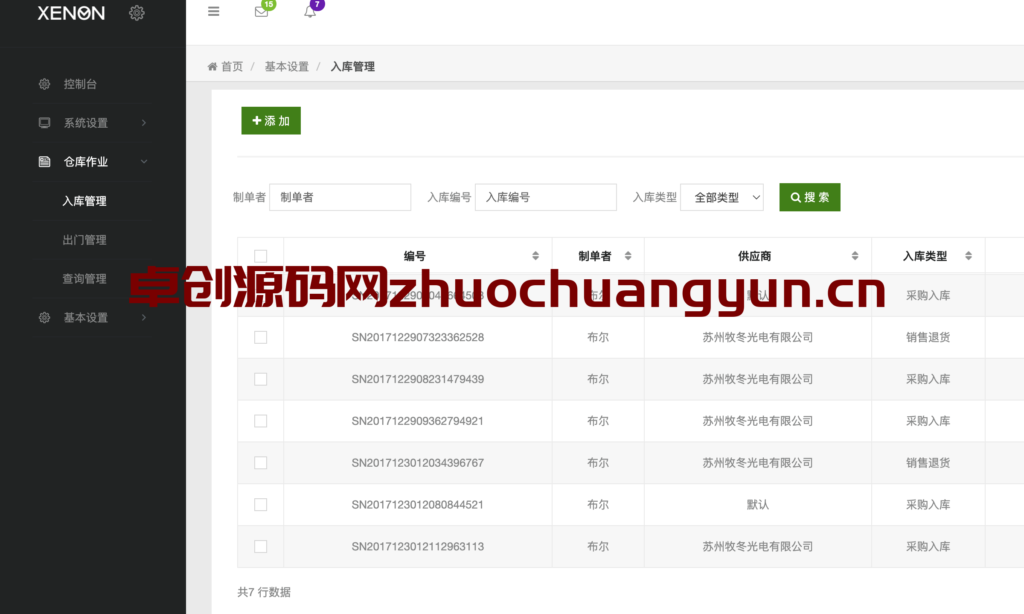Screen dimensions: 1024x614
Task: Sort the table by the 制单者 column arrows
Action: click(x=628, y=255)
